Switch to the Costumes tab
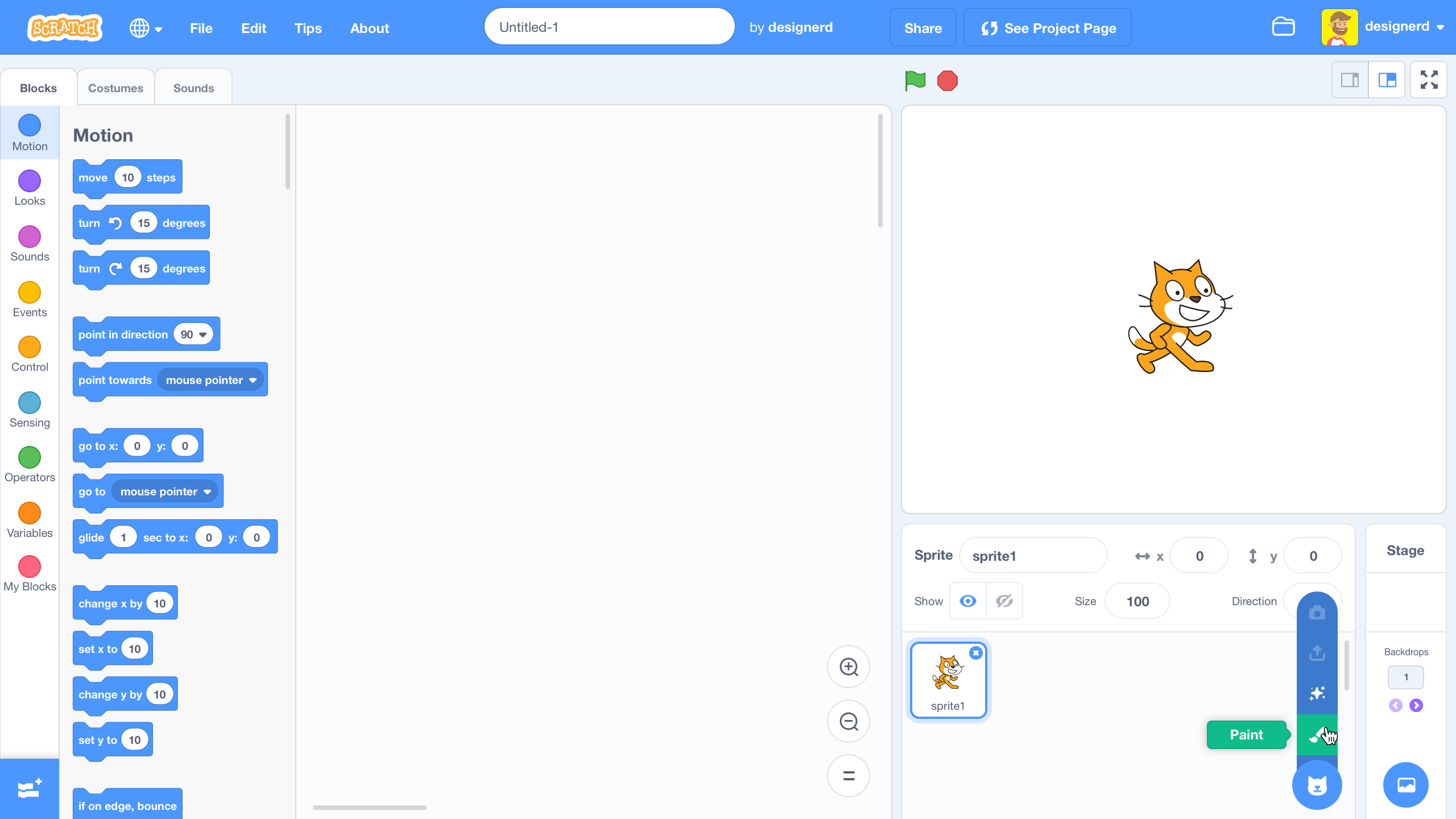 pos(115,87)
